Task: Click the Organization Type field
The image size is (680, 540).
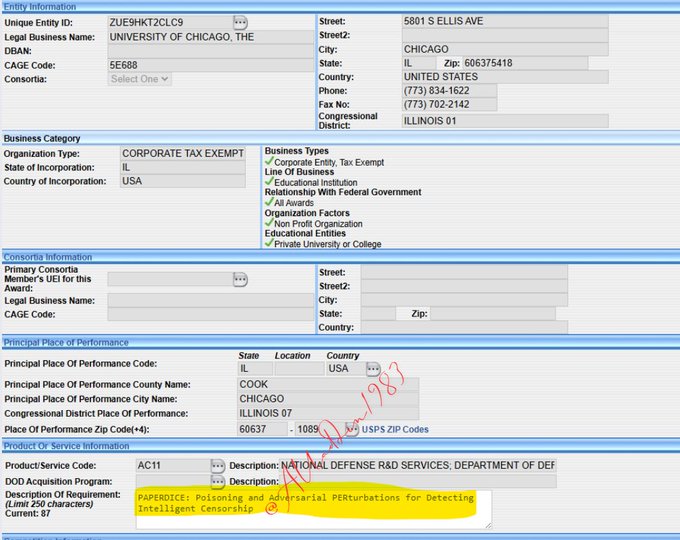Action: tap(182, 154)
